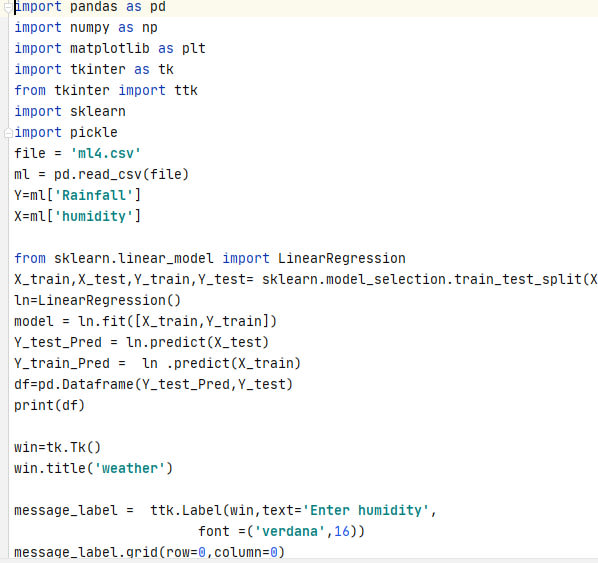Click the string 'ml4.csv'

[x=106, y=154]
